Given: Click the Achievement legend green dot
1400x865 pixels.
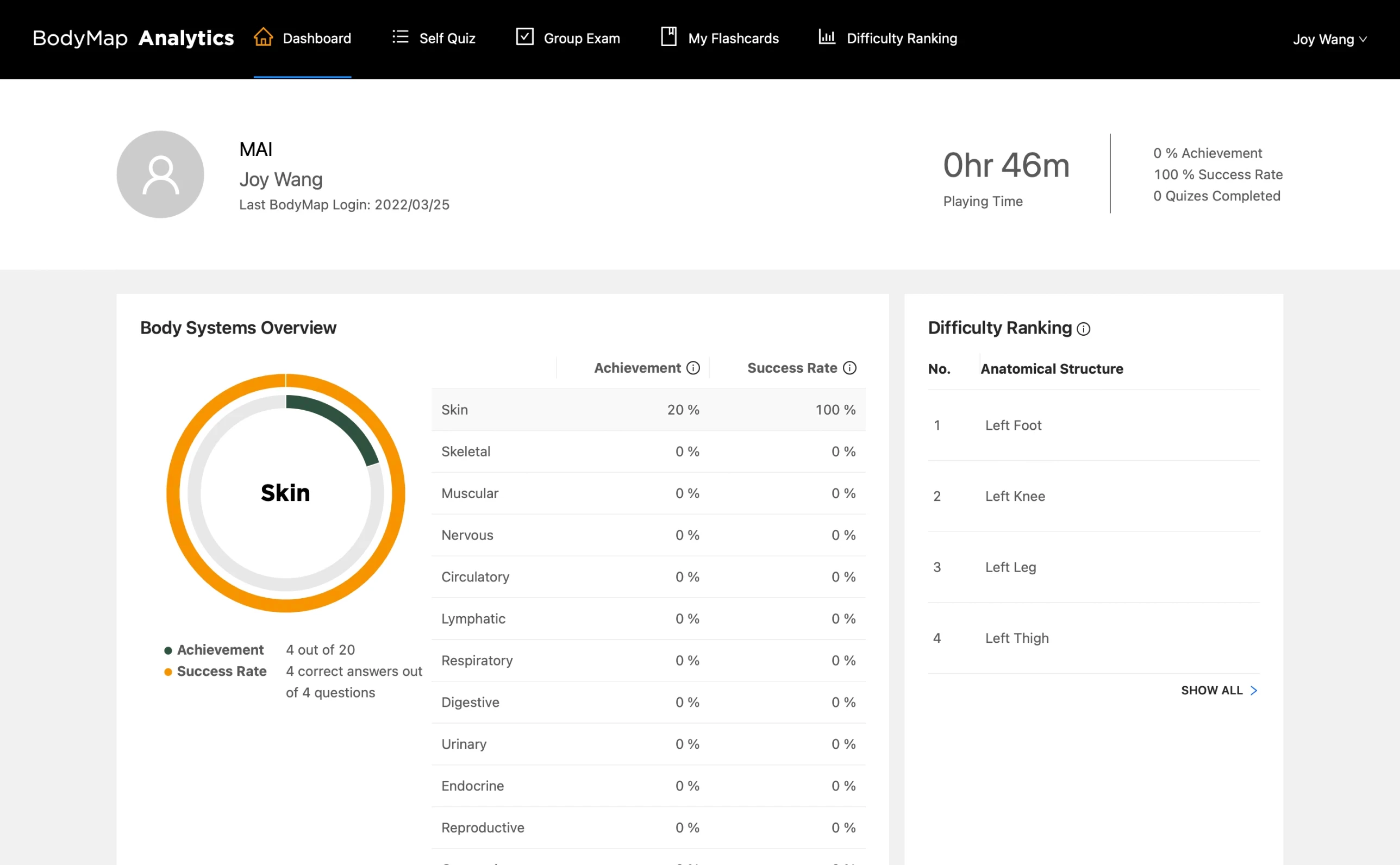Looking at the screenshot, I should (168, 650).
